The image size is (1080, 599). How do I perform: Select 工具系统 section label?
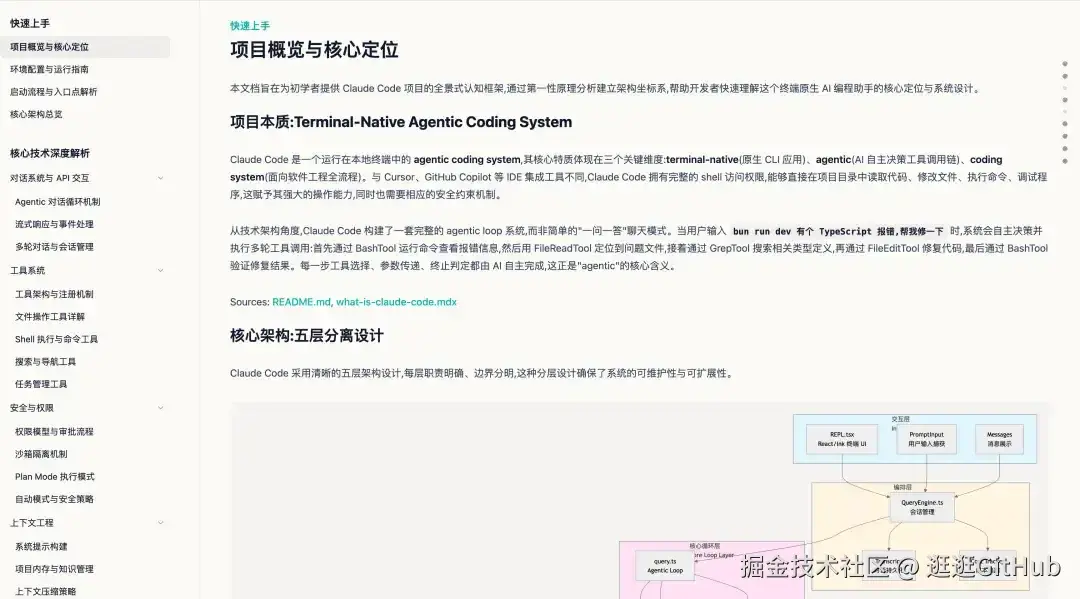point(28,271)
